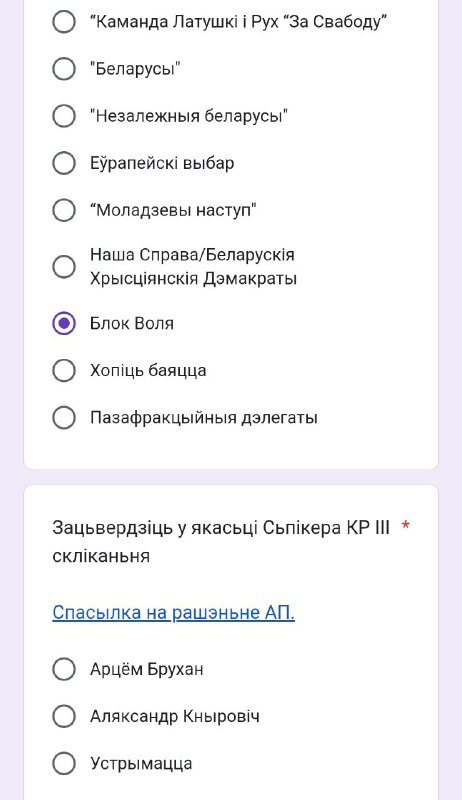Click the selected Блок Воля radio button
The width and height of the screenshot is (462, 800).
click(64, 323)
